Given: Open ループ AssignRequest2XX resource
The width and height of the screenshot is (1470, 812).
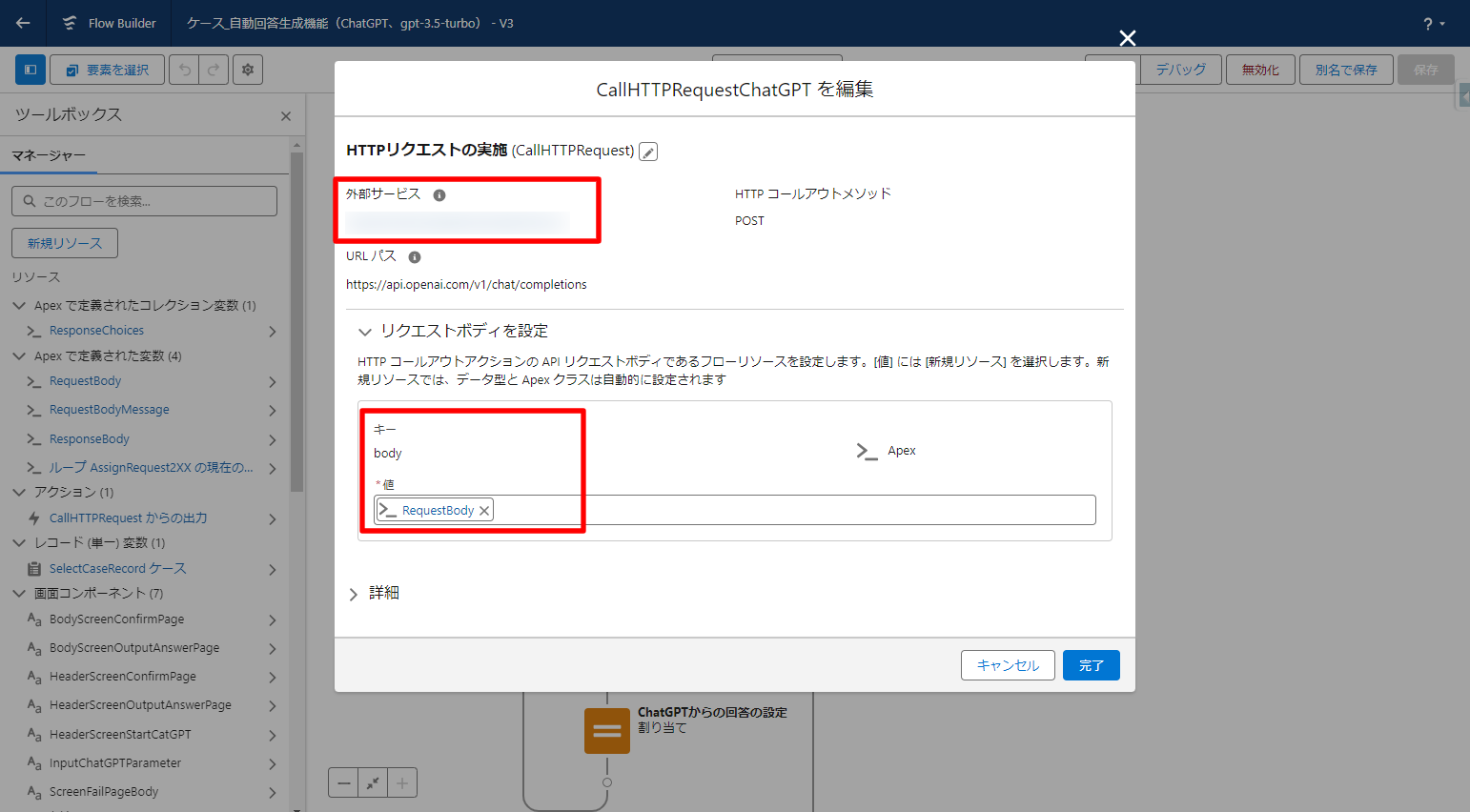Looking at the screenshot, I should 152,468.
